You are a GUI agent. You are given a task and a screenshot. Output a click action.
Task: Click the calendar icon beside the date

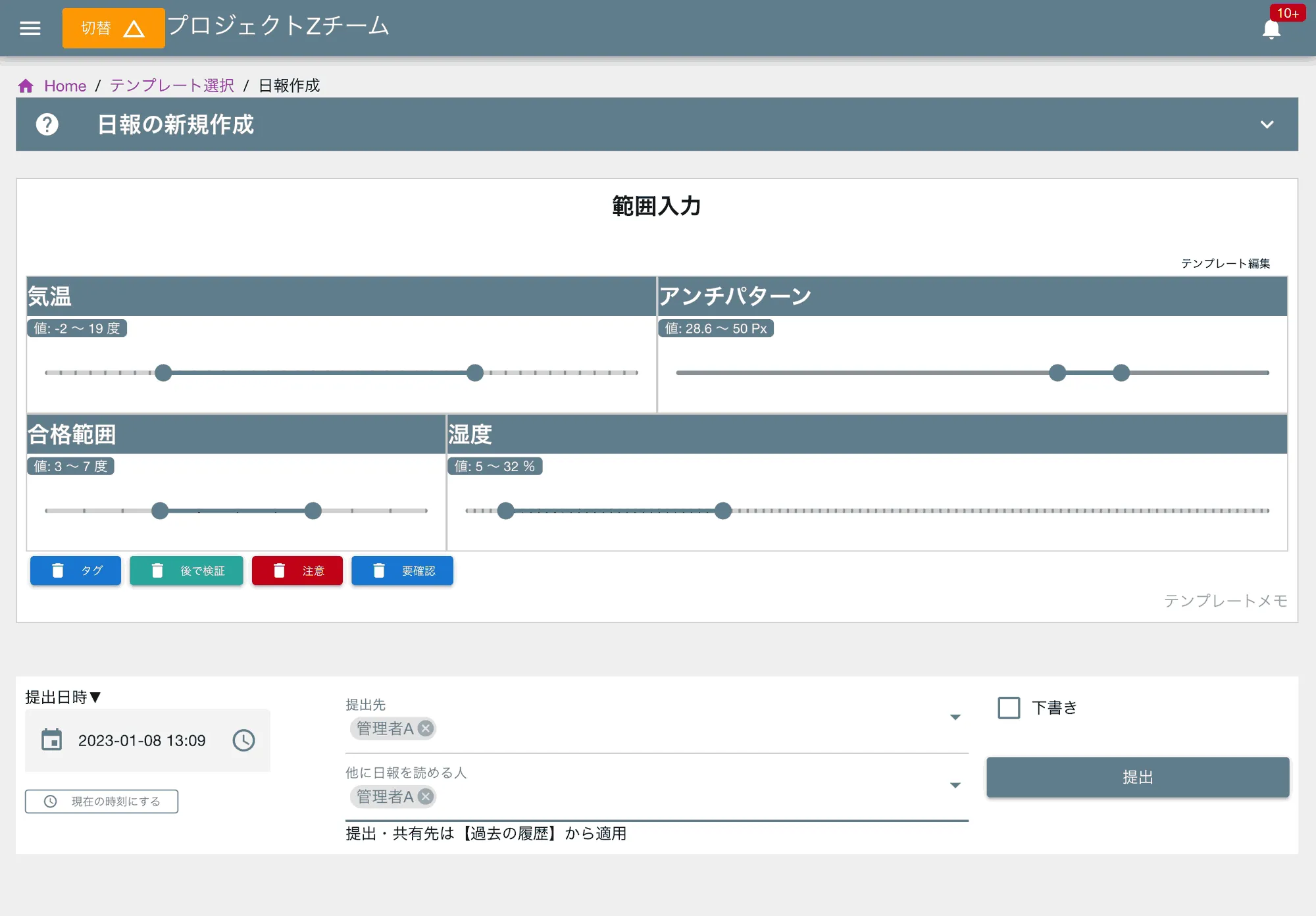click(x=52, y=740)
